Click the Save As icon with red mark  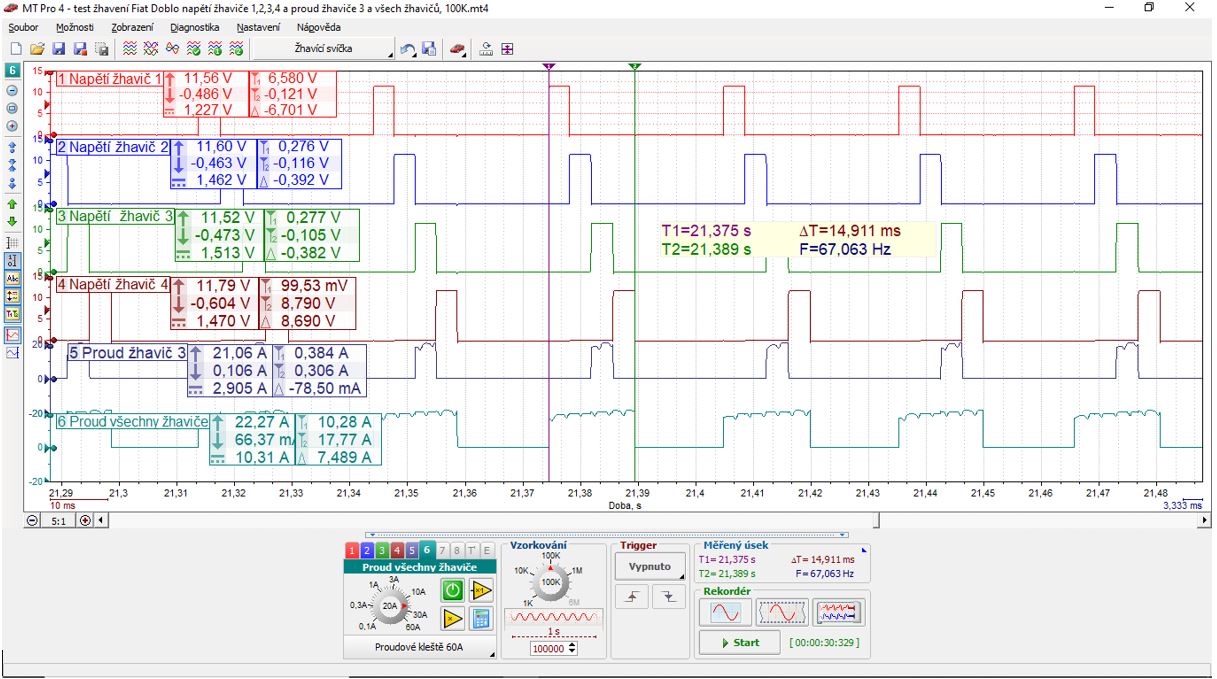pos(79,48)
